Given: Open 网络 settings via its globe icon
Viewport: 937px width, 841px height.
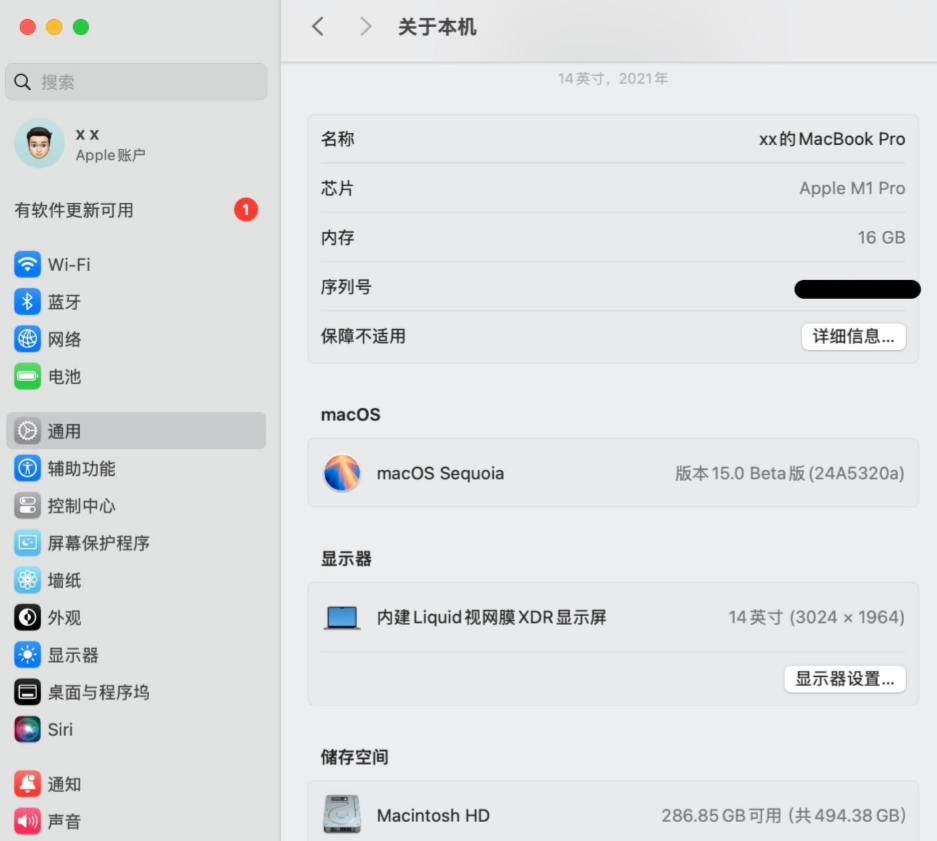Looking at the screenshot, I should tap(27, 339).
